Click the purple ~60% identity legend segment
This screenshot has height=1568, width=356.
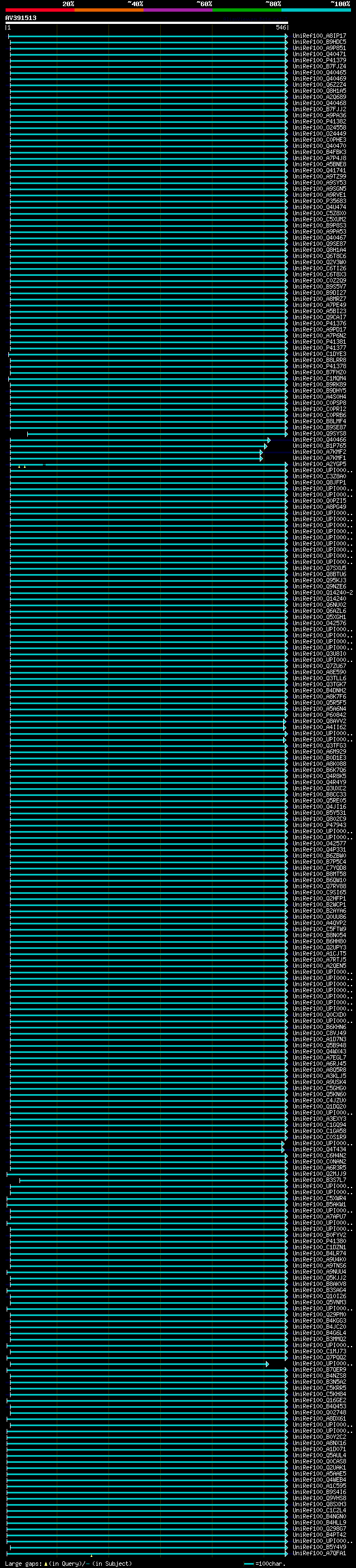click(x=177, y=10)
